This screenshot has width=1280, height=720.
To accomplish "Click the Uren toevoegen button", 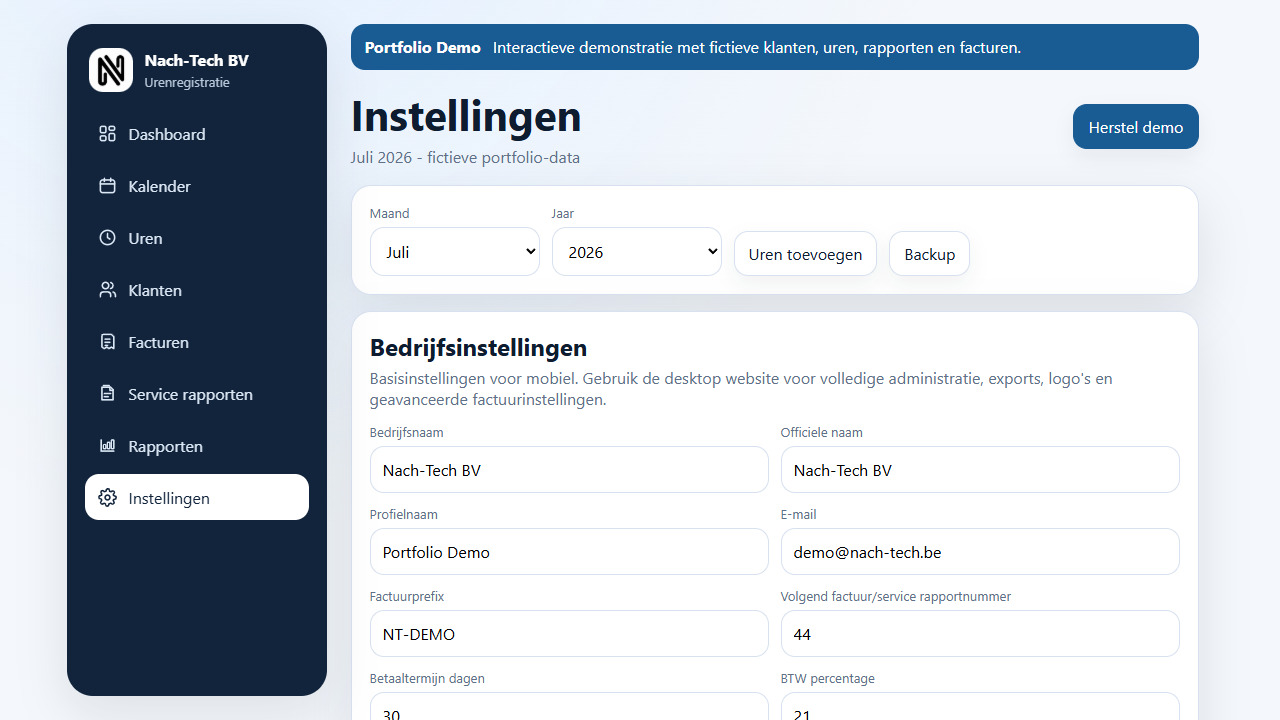I will (805, 254).
